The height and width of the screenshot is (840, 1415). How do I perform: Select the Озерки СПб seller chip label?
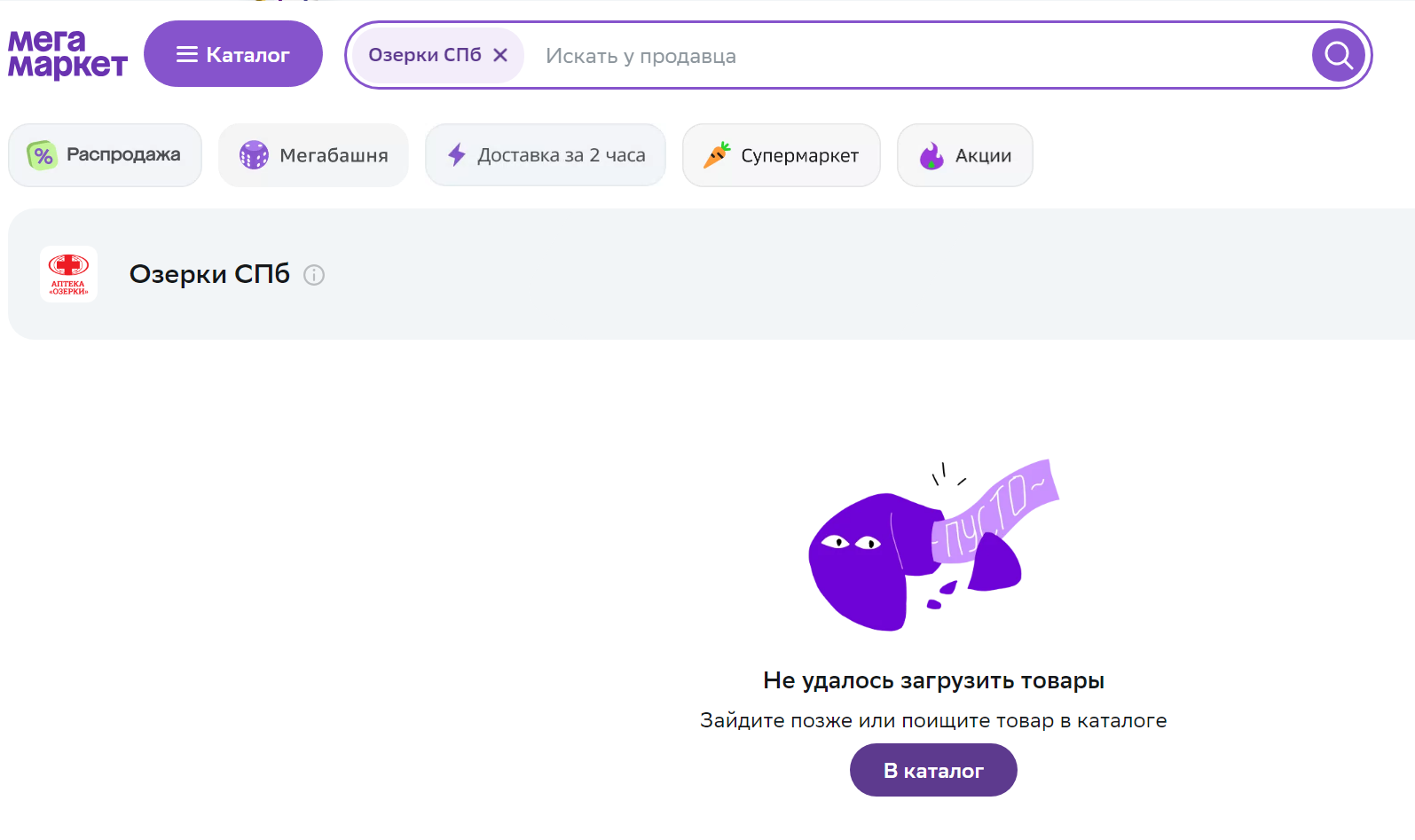click(x=425, y=55)
